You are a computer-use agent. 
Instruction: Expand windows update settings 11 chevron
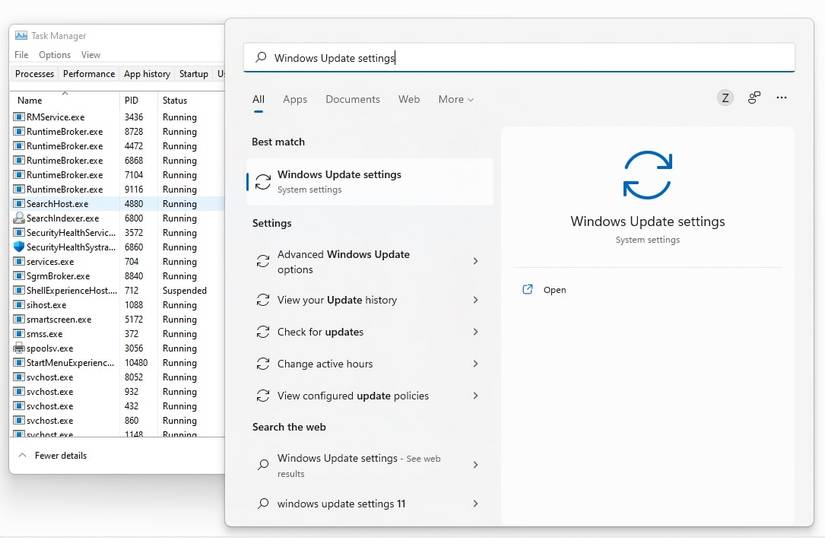[475, 503]
